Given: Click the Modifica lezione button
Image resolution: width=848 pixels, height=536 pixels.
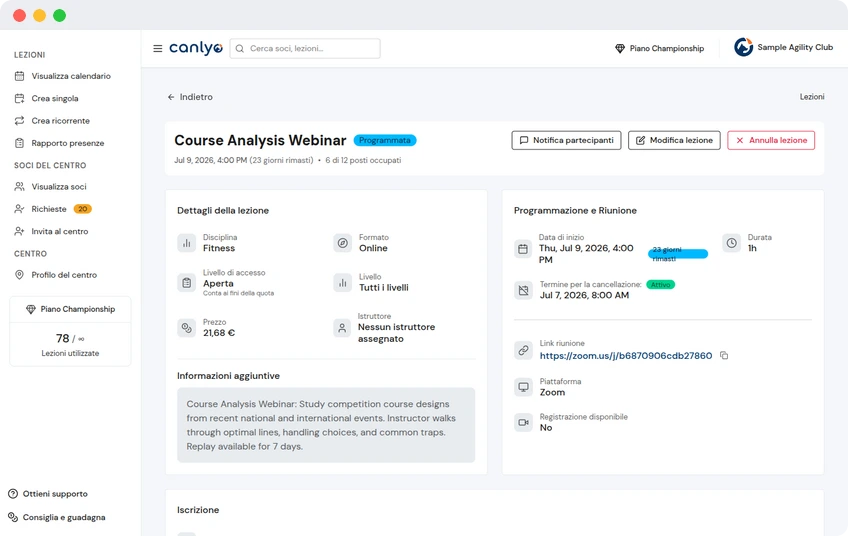Looking at the screenshot, I should click(x=674, y=140).
